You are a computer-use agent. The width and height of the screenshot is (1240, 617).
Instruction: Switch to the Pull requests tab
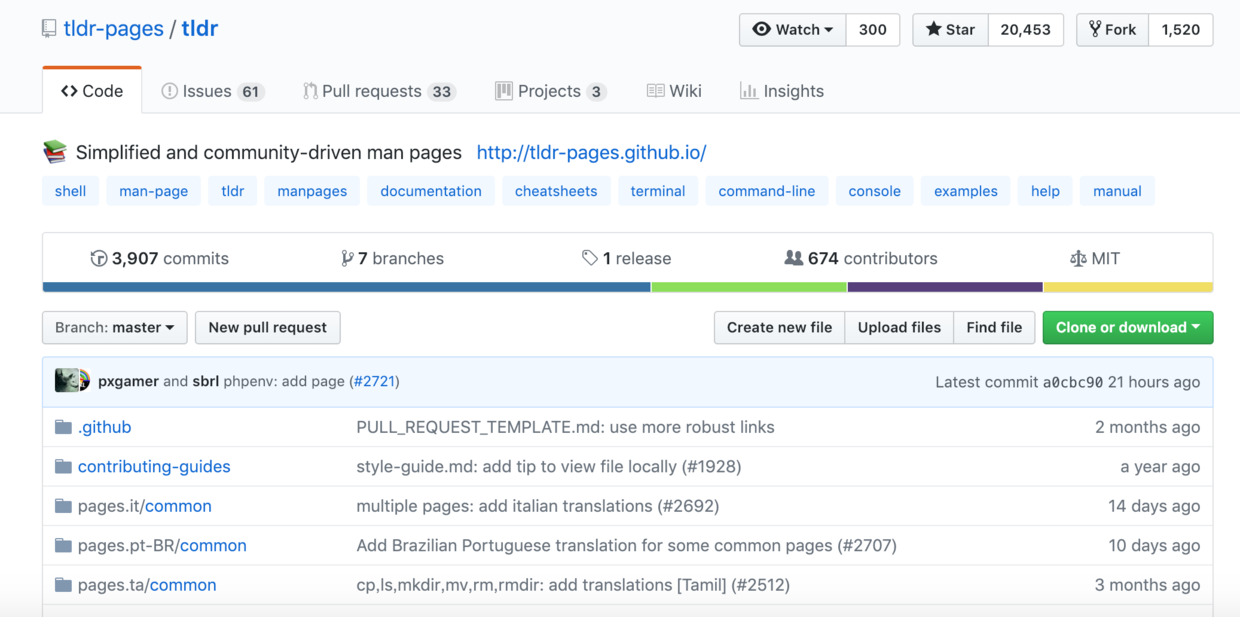point(379,91)
